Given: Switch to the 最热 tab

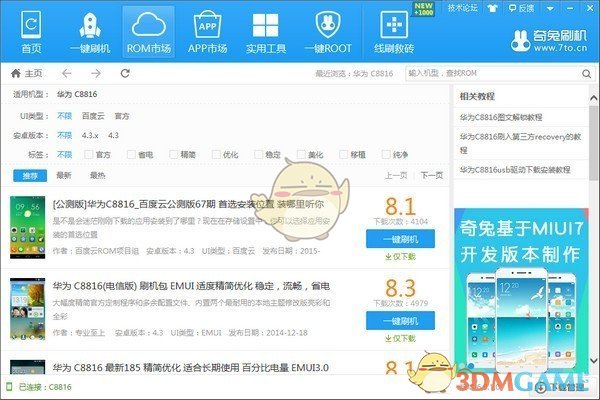Looking at the screenshot, I should pos(97,175).
